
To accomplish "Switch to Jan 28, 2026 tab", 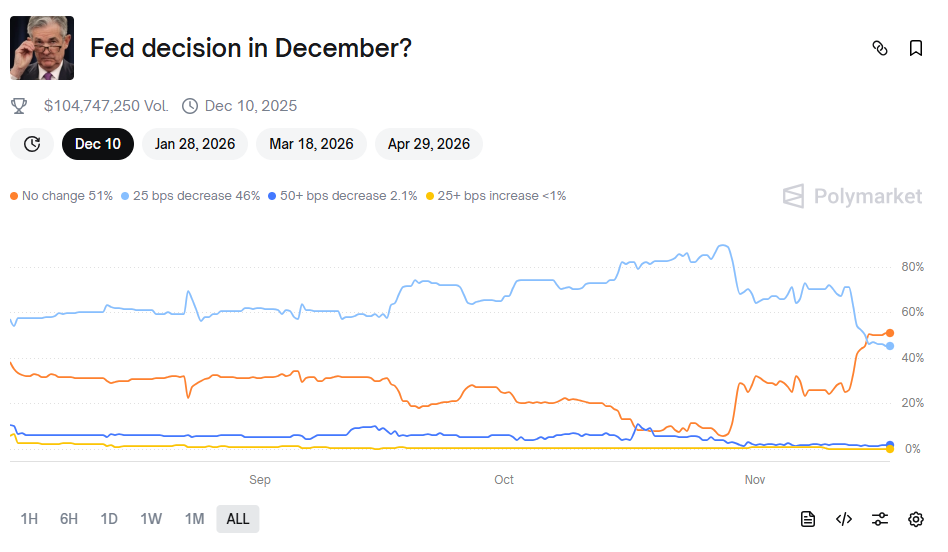I will point(195,144).
